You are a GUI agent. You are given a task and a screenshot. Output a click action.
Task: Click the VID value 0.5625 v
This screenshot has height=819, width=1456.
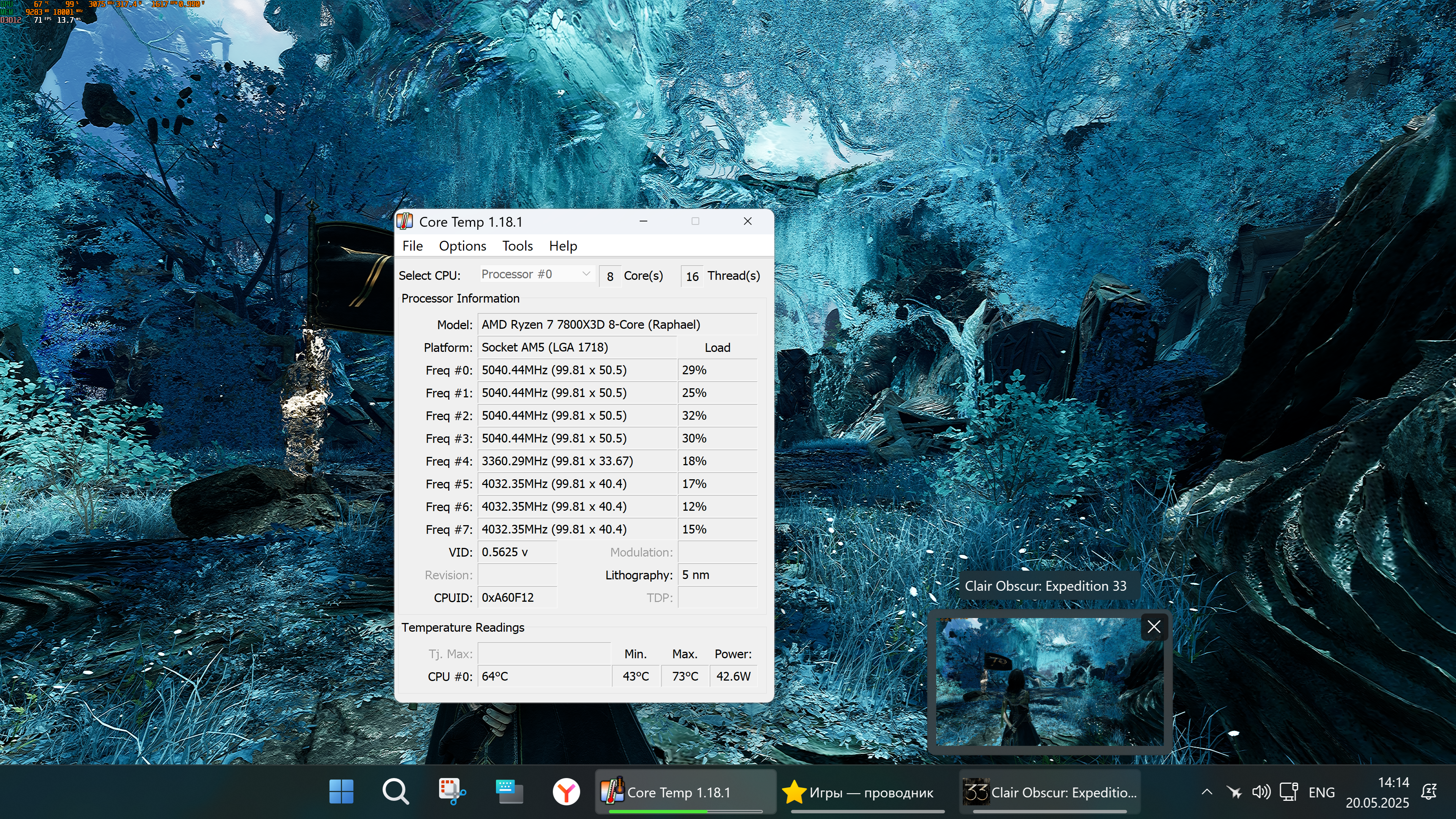517,552
